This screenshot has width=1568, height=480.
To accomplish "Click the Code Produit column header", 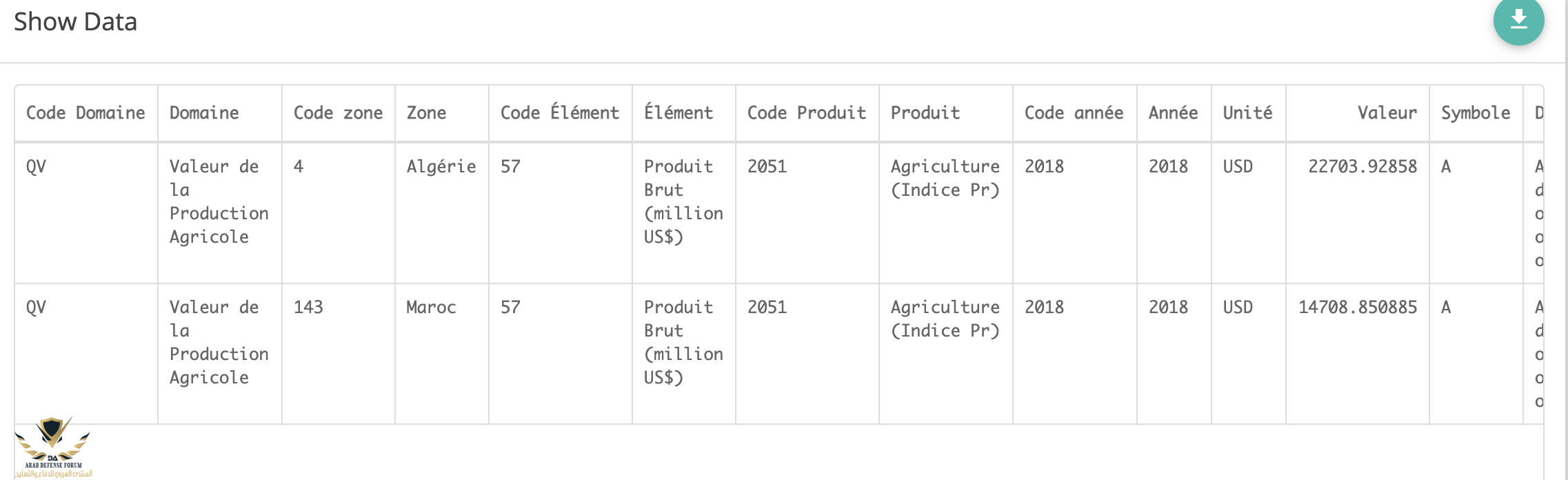I will [806, 113].
